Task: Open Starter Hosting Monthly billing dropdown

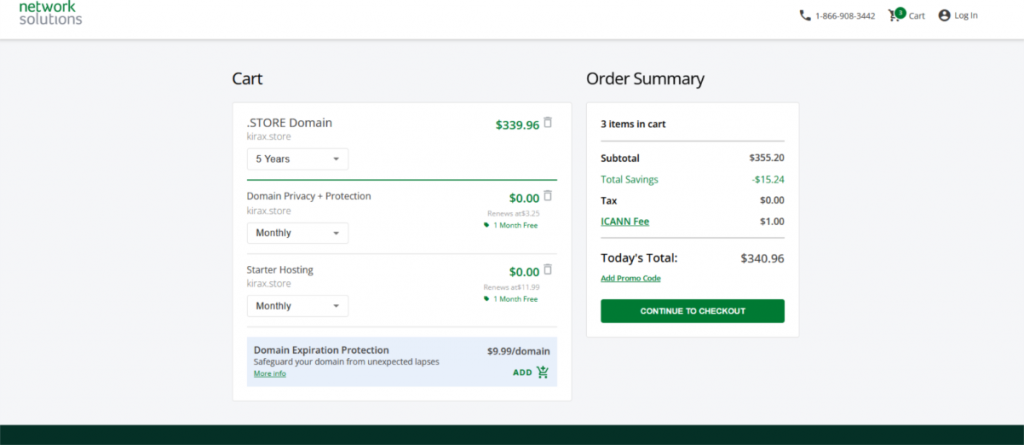Action: pos(298,306)
